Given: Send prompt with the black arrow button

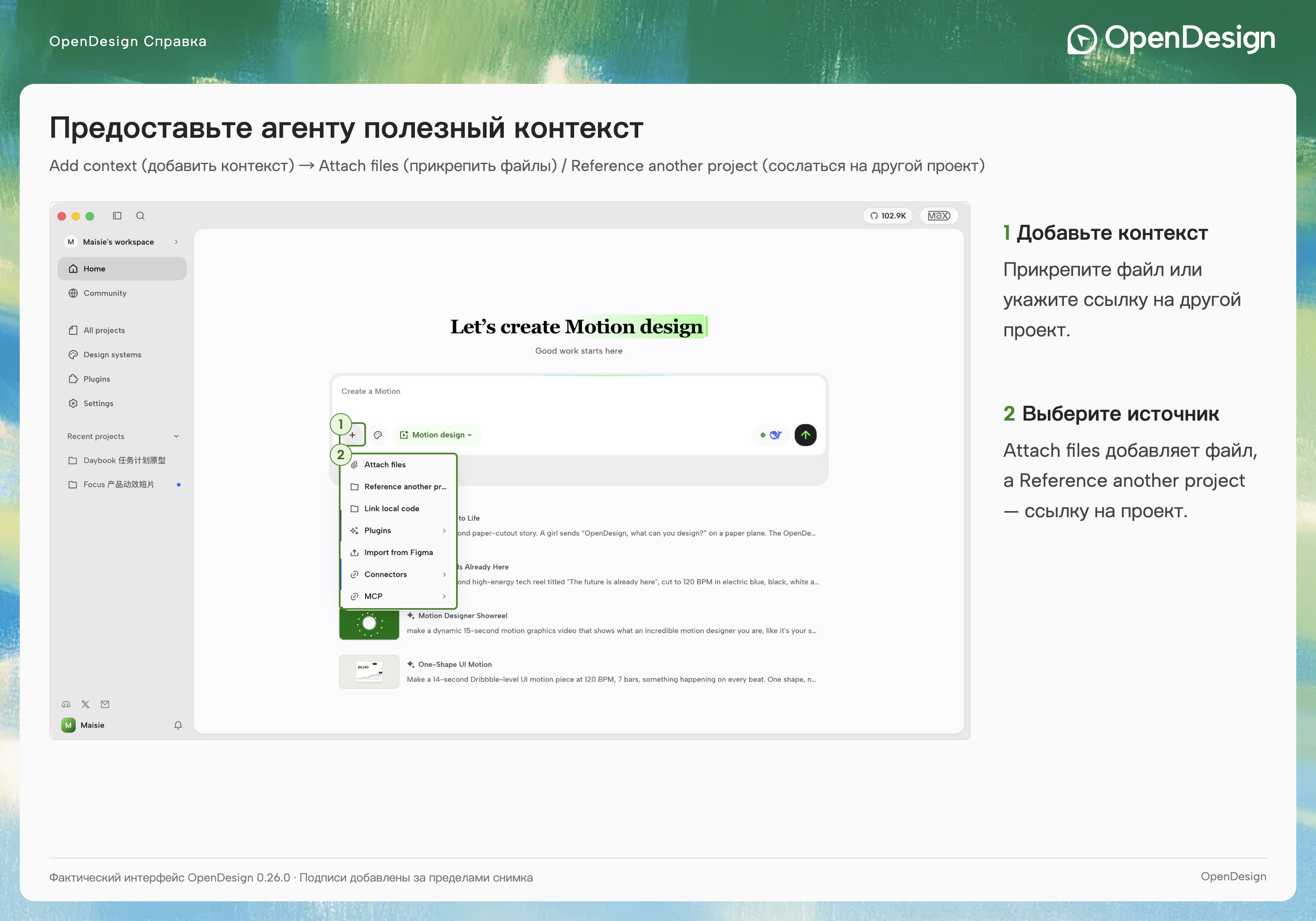Looking at the screenshot, I should point(805,435).
